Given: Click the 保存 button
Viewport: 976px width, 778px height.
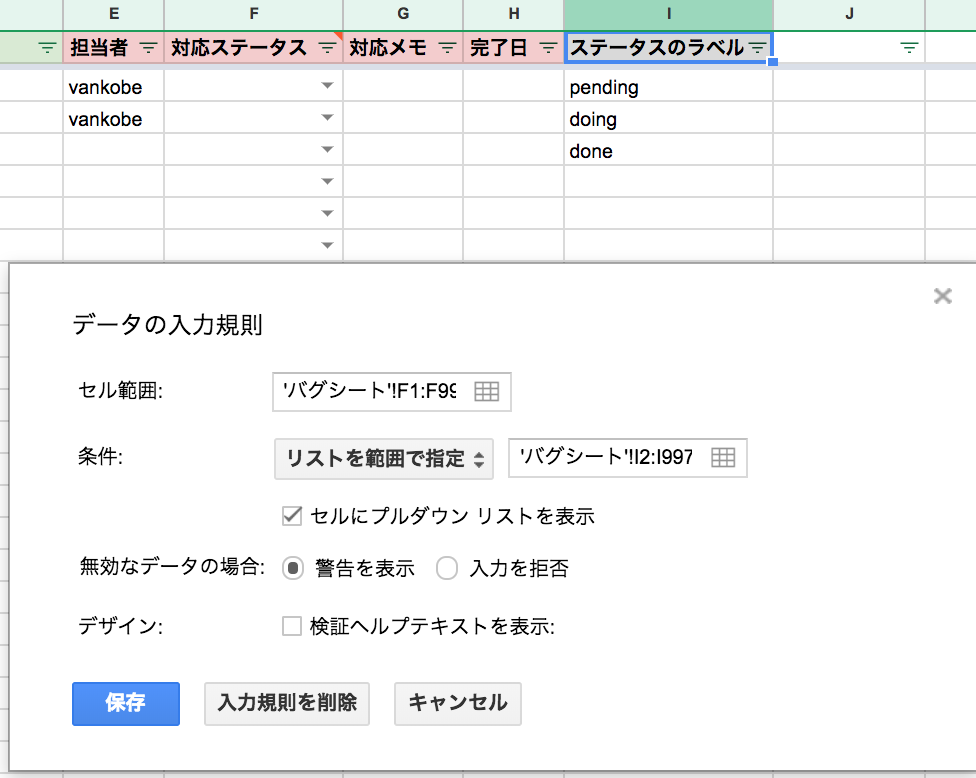Looking at the screenshot, I should tap(125, 703).
